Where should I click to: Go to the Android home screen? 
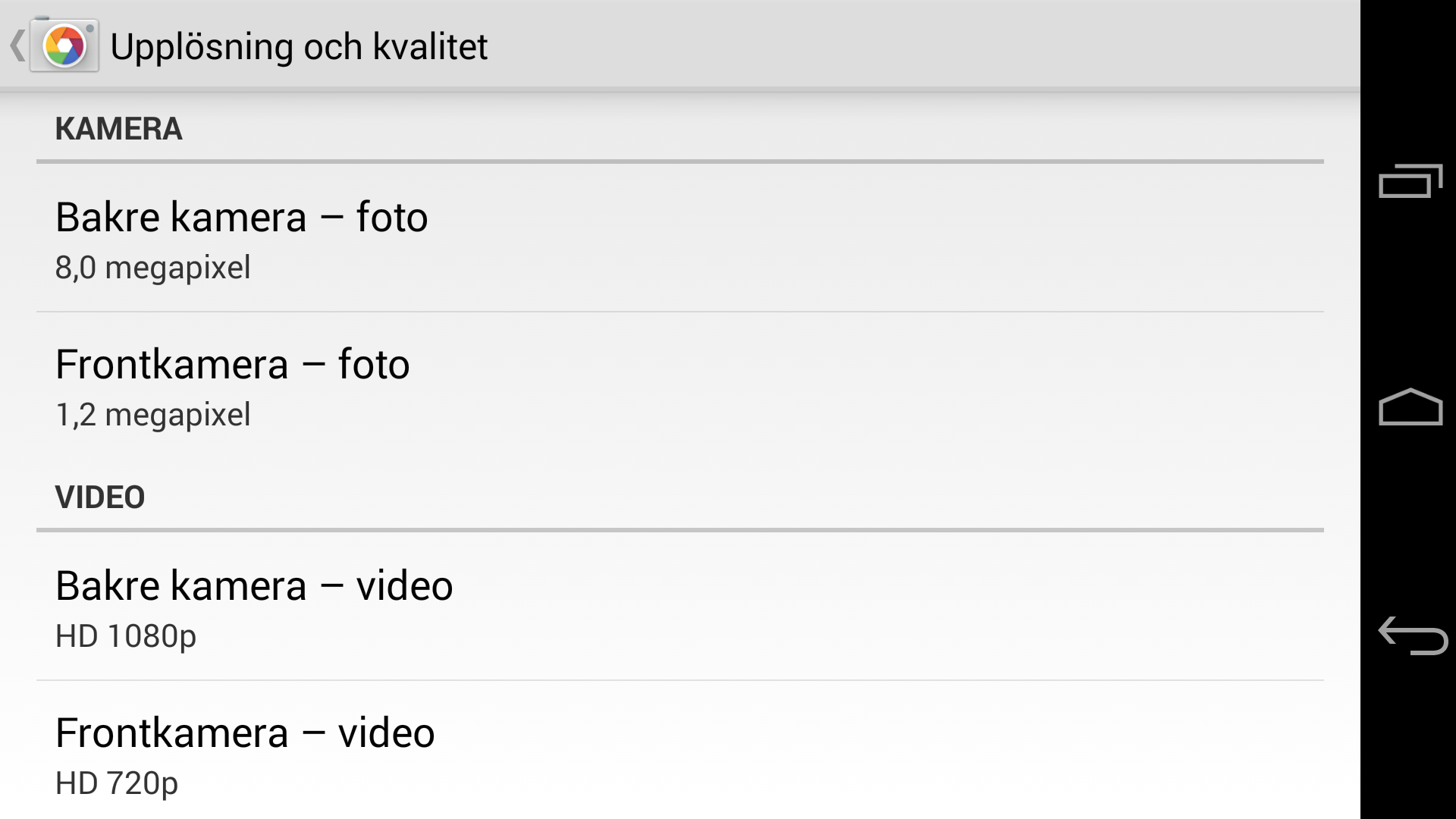click(x=1410, y=407)
